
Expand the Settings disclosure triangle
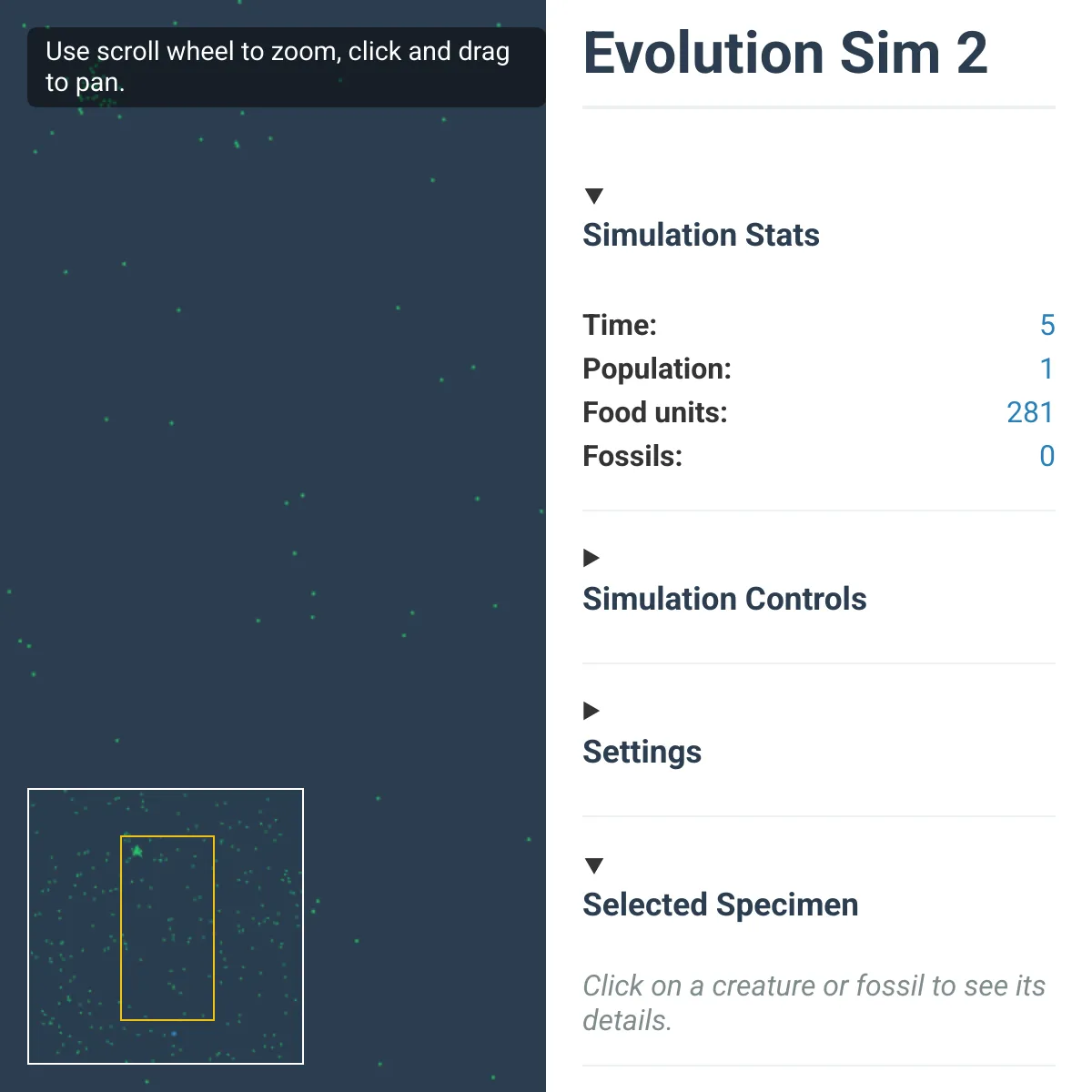(x=591, y=711)
